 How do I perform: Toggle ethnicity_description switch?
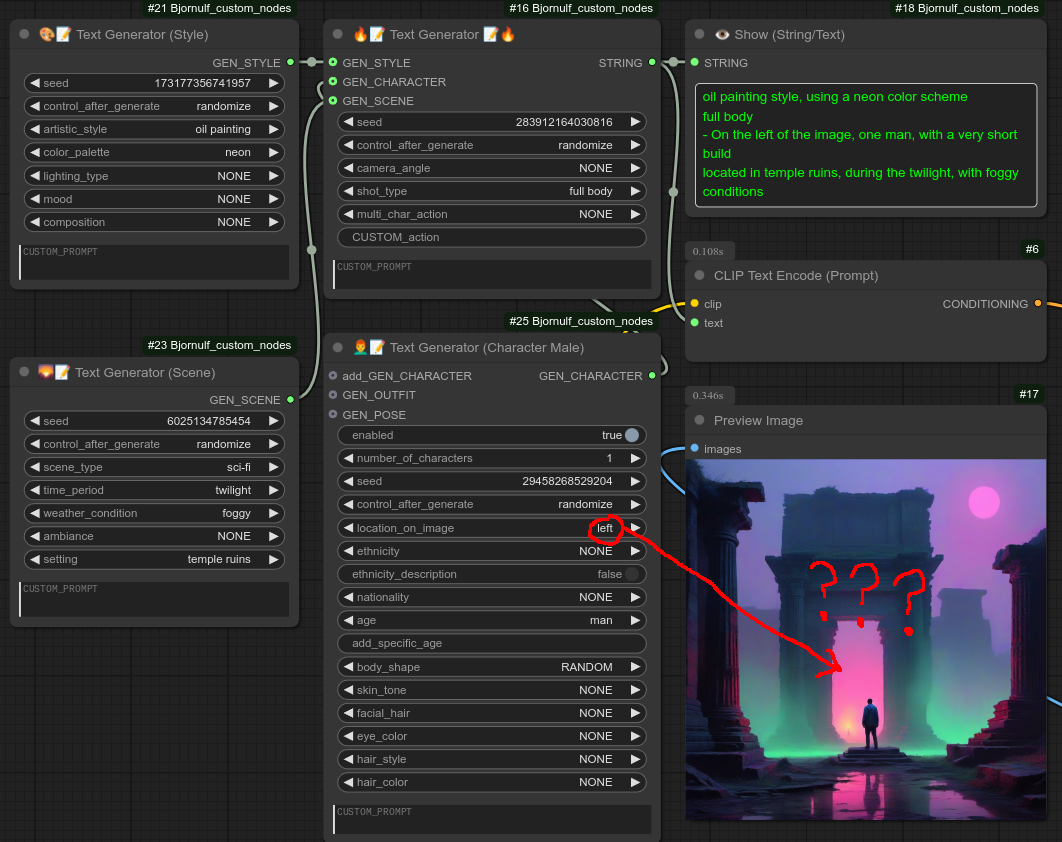(631, 574)
